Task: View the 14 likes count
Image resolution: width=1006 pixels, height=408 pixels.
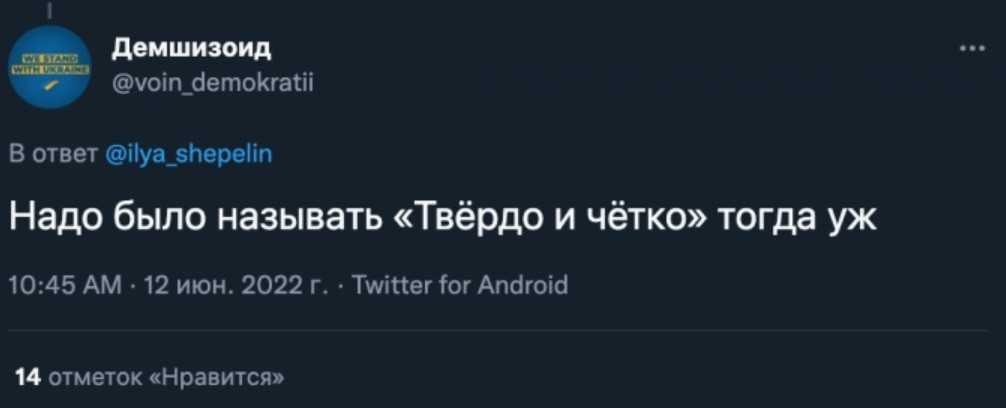Action: click(29, 376)
